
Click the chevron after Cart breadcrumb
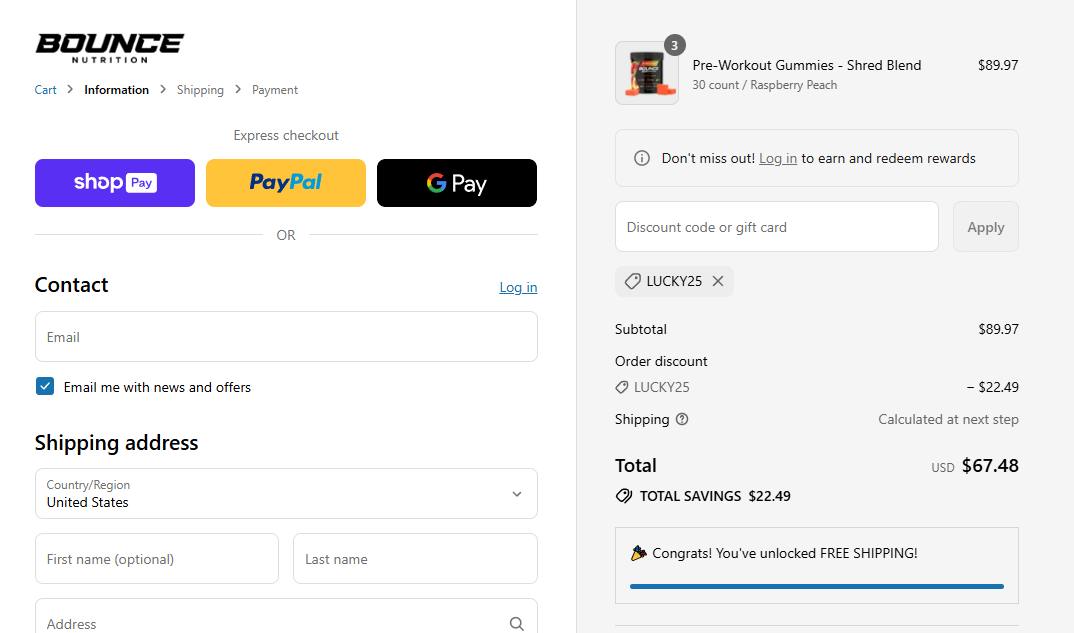[x=70, y=89]
